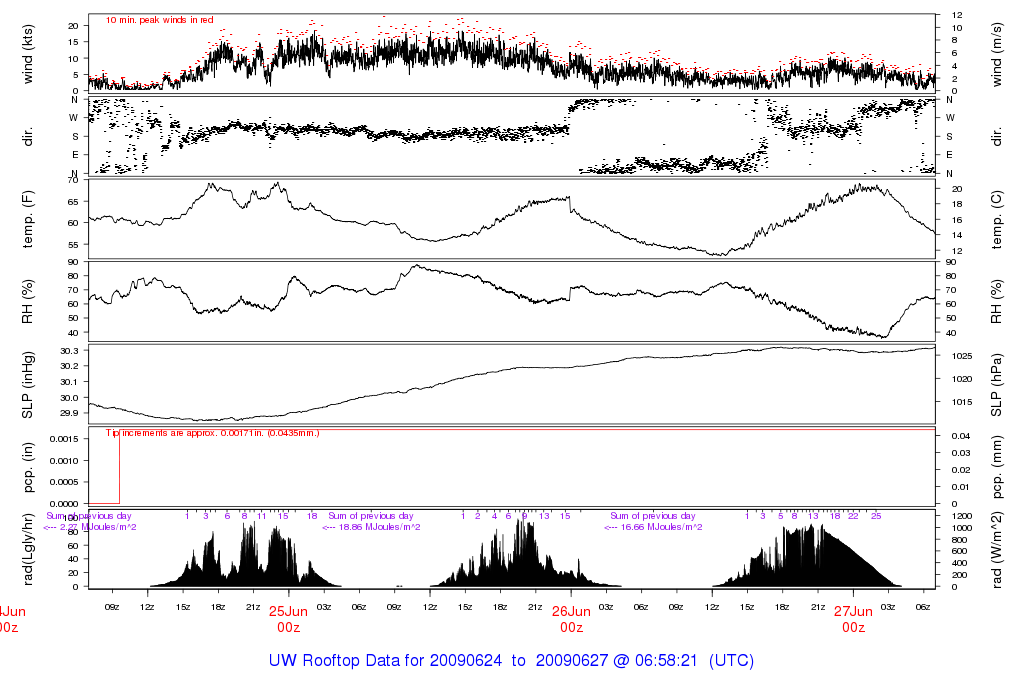Select the '27Jun 00z' date label
1024x700 pixels.
[x=853, y=619]
